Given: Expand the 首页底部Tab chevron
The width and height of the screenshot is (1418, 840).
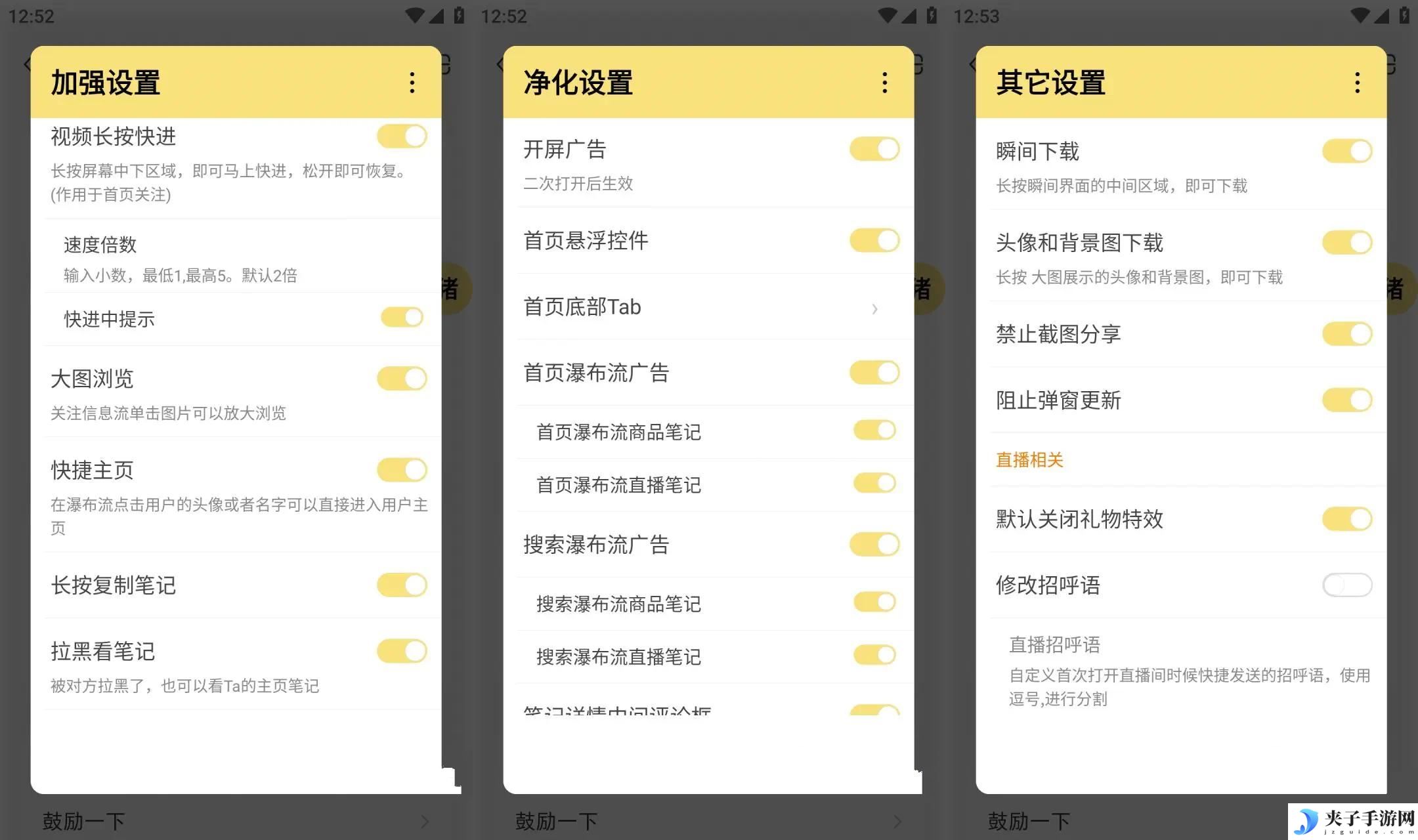Looking at the screenshot, I should pyautogui.click(x=874, y=308).
